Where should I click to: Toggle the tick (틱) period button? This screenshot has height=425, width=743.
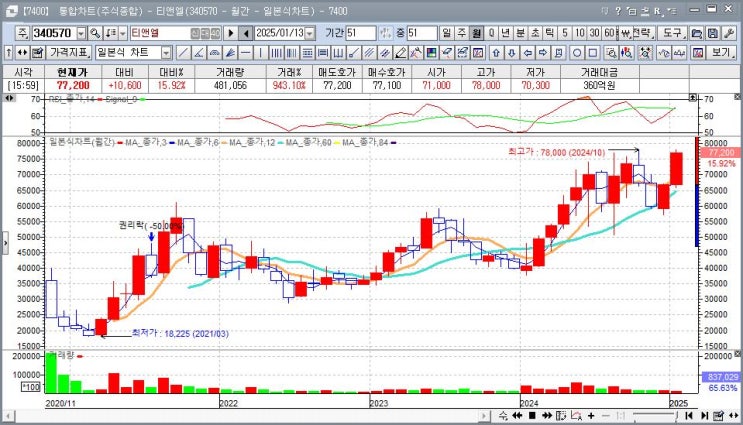550,33
